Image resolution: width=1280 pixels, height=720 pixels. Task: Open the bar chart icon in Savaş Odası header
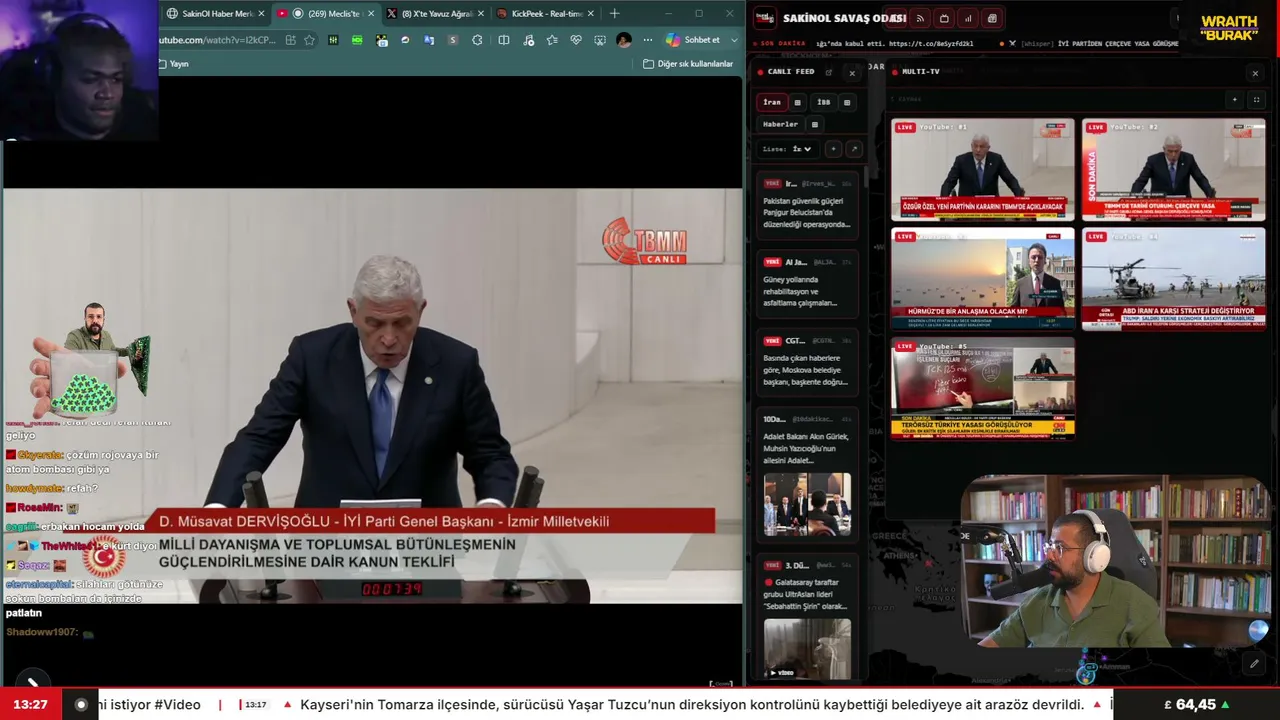click(x=968, y=18)
